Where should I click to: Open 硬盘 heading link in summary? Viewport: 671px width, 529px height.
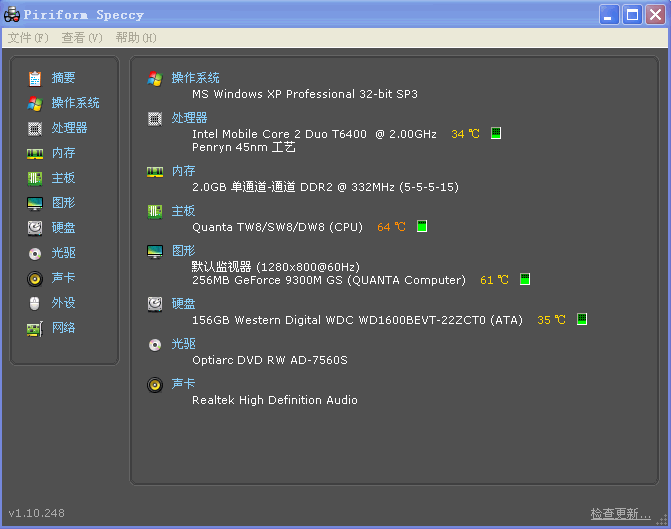click(x=184, y=303)
